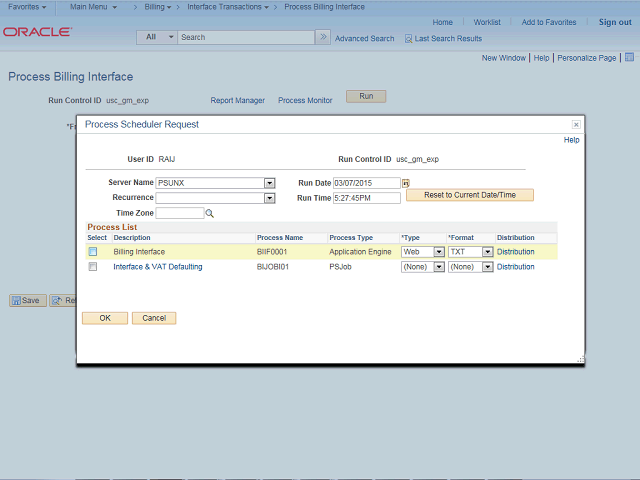The height and width of the screenshot is (480, 640).
Task: Click the OK button
Action: click(104, 318)
